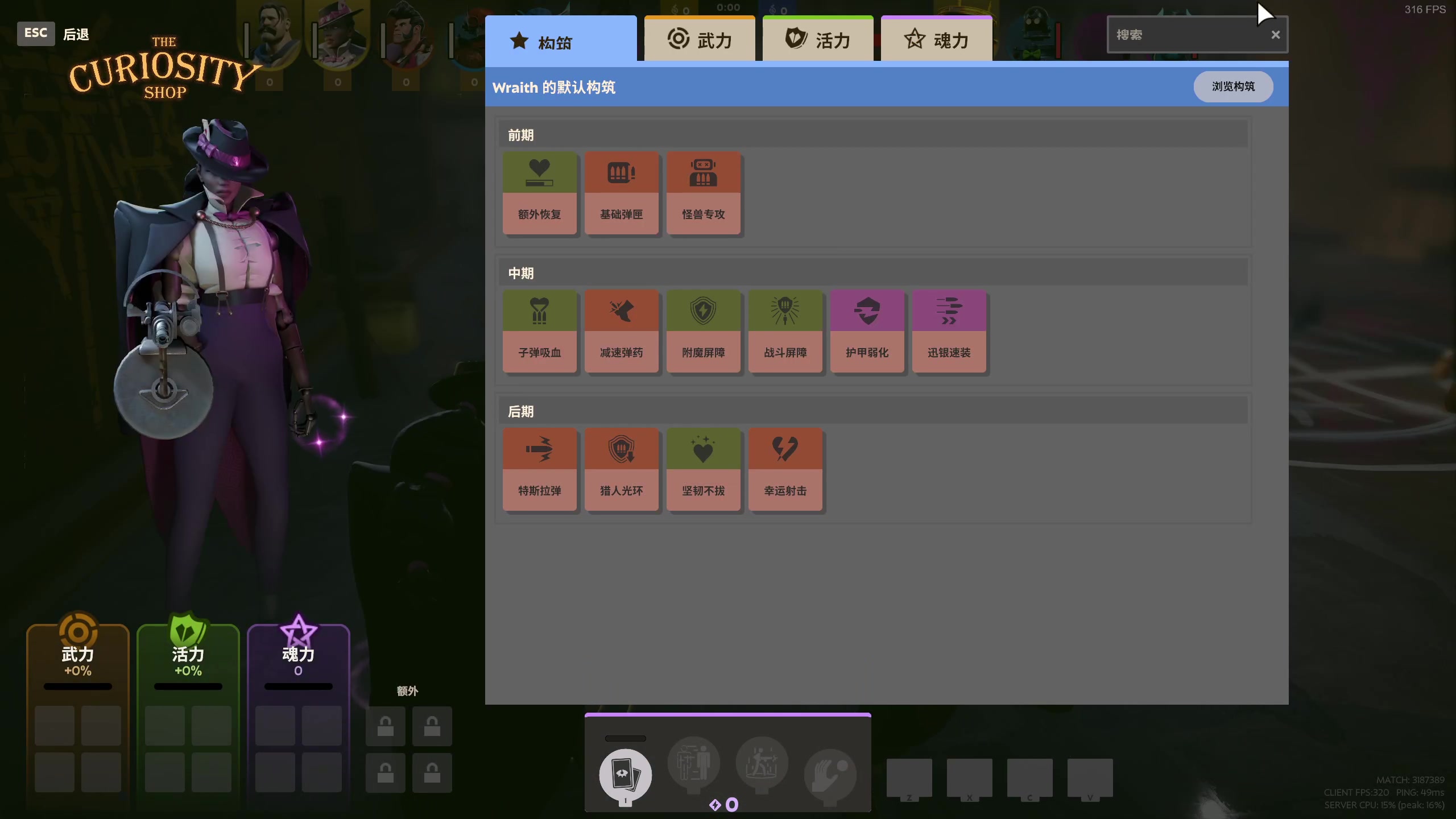Choose the 减速弹药 item
Screen dimensions: 1456x819
pos(621,331)
